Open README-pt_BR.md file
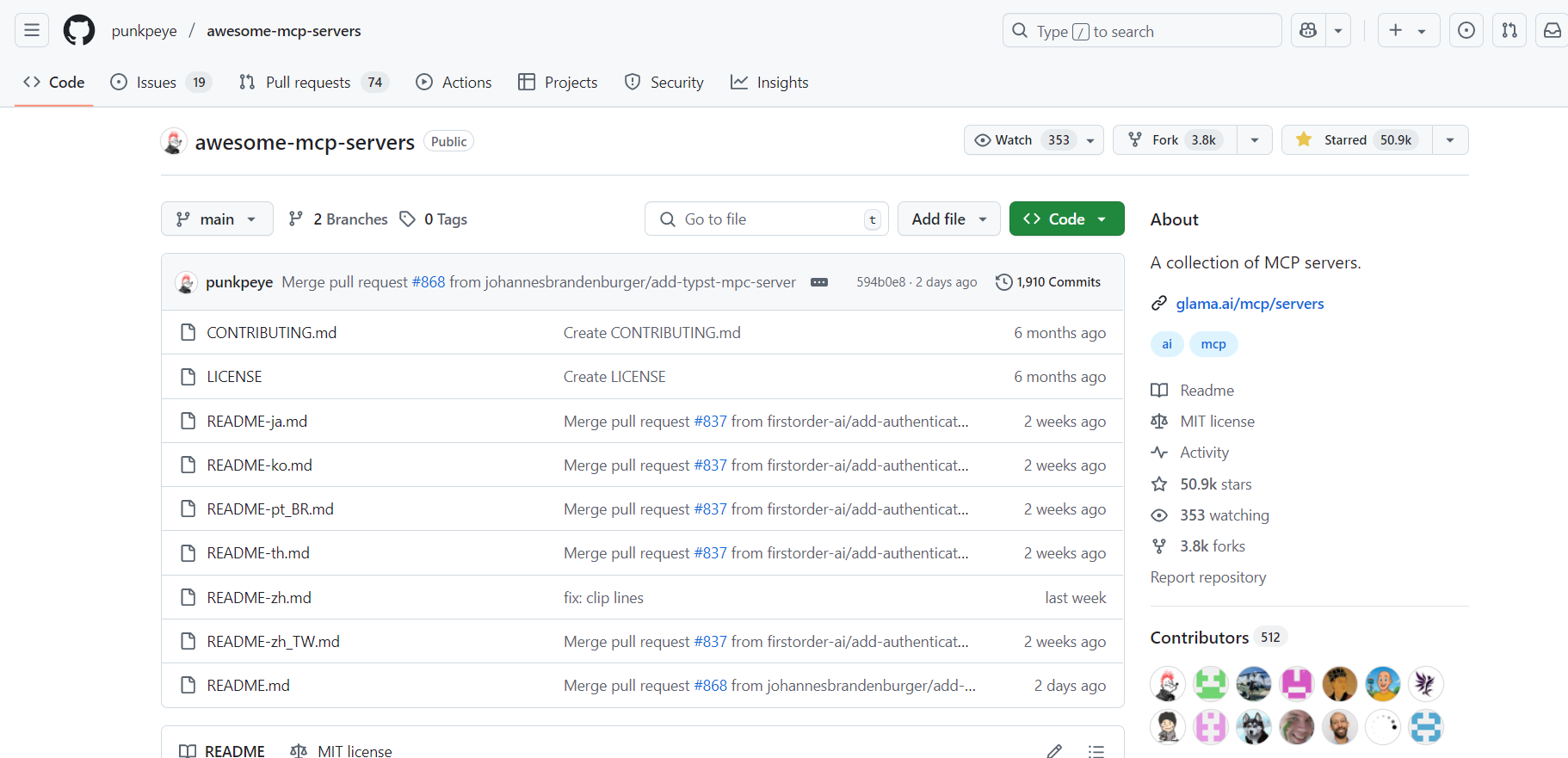 270,509
